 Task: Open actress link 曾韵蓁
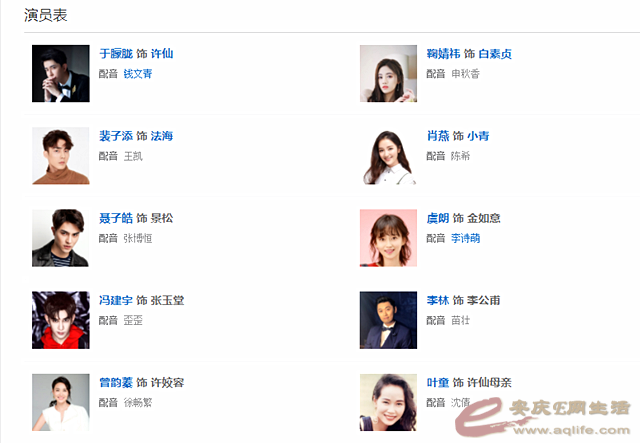pyautogui.click(x=116, y=383)
